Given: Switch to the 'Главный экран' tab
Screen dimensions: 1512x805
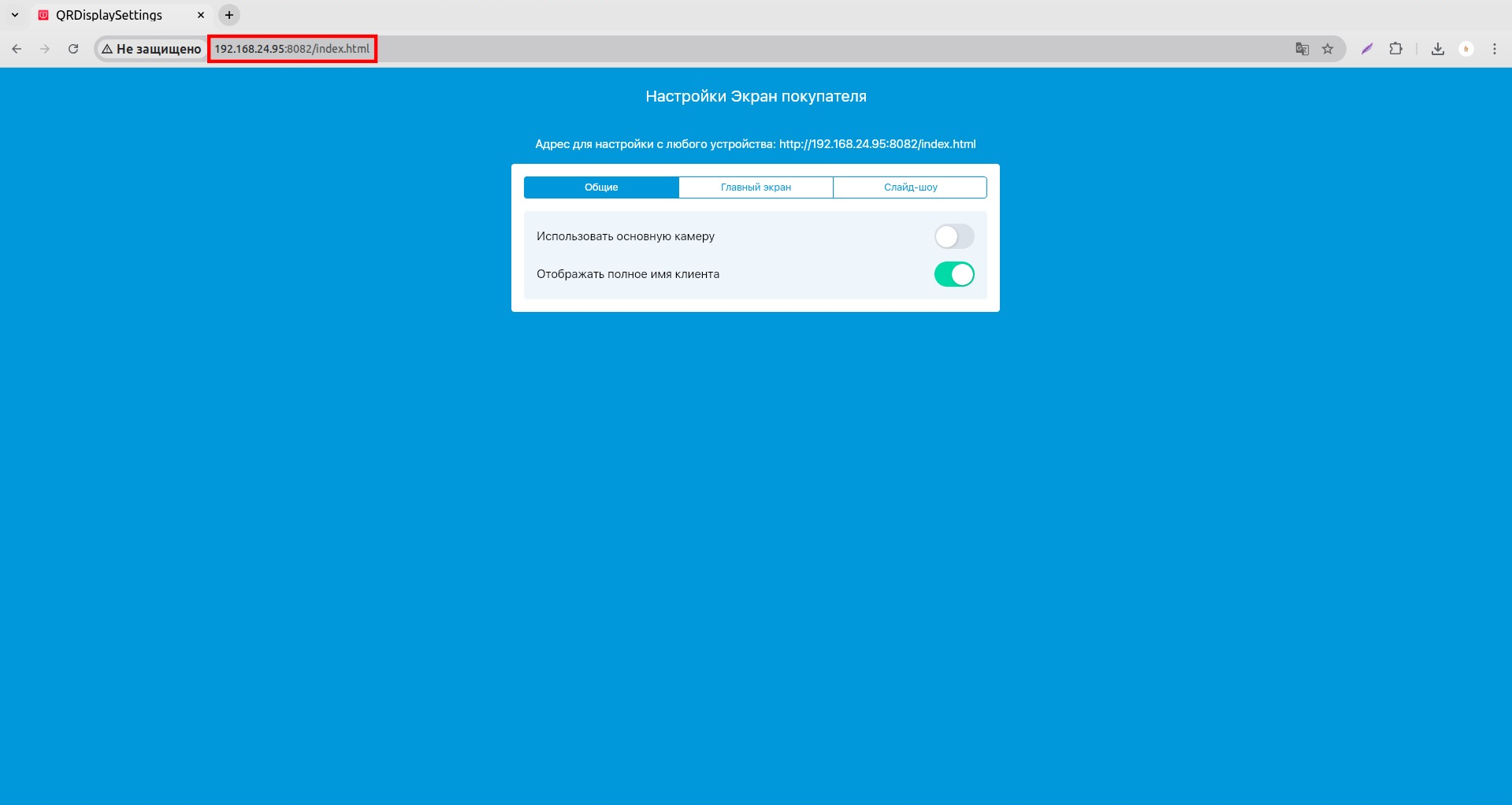Looking at the screenshot, I should click(756, 187).
